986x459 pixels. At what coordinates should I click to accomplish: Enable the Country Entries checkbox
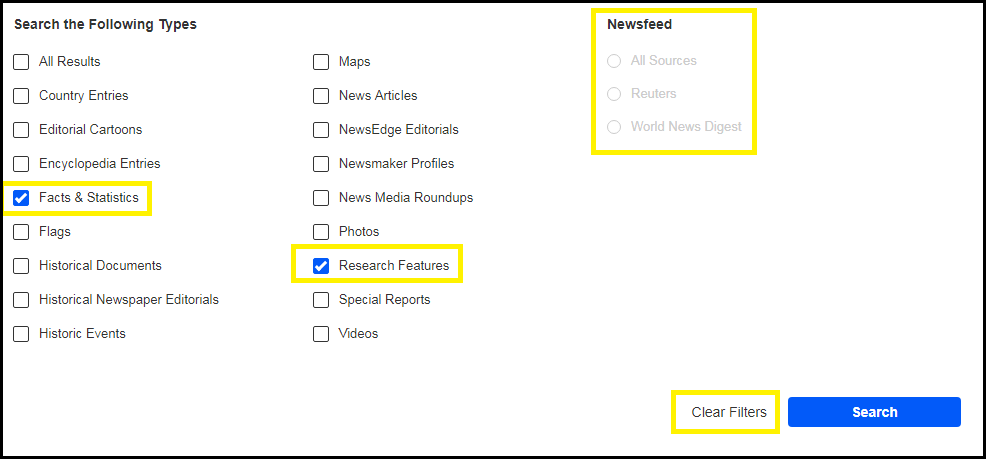21,96
